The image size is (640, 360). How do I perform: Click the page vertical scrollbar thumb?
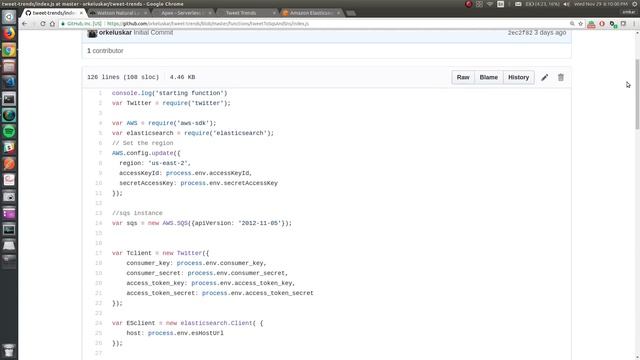(x=637, y=95)
